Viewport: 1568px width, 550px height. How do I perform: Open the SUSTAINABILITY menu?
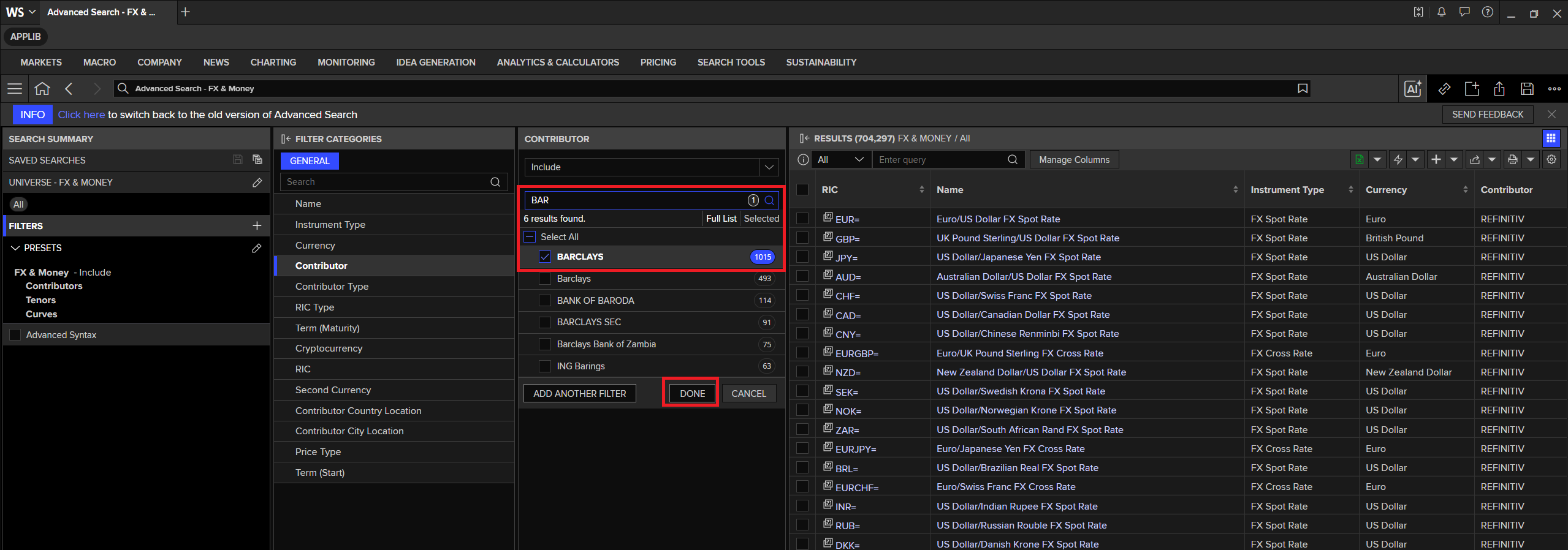click(x=821, y=62)
